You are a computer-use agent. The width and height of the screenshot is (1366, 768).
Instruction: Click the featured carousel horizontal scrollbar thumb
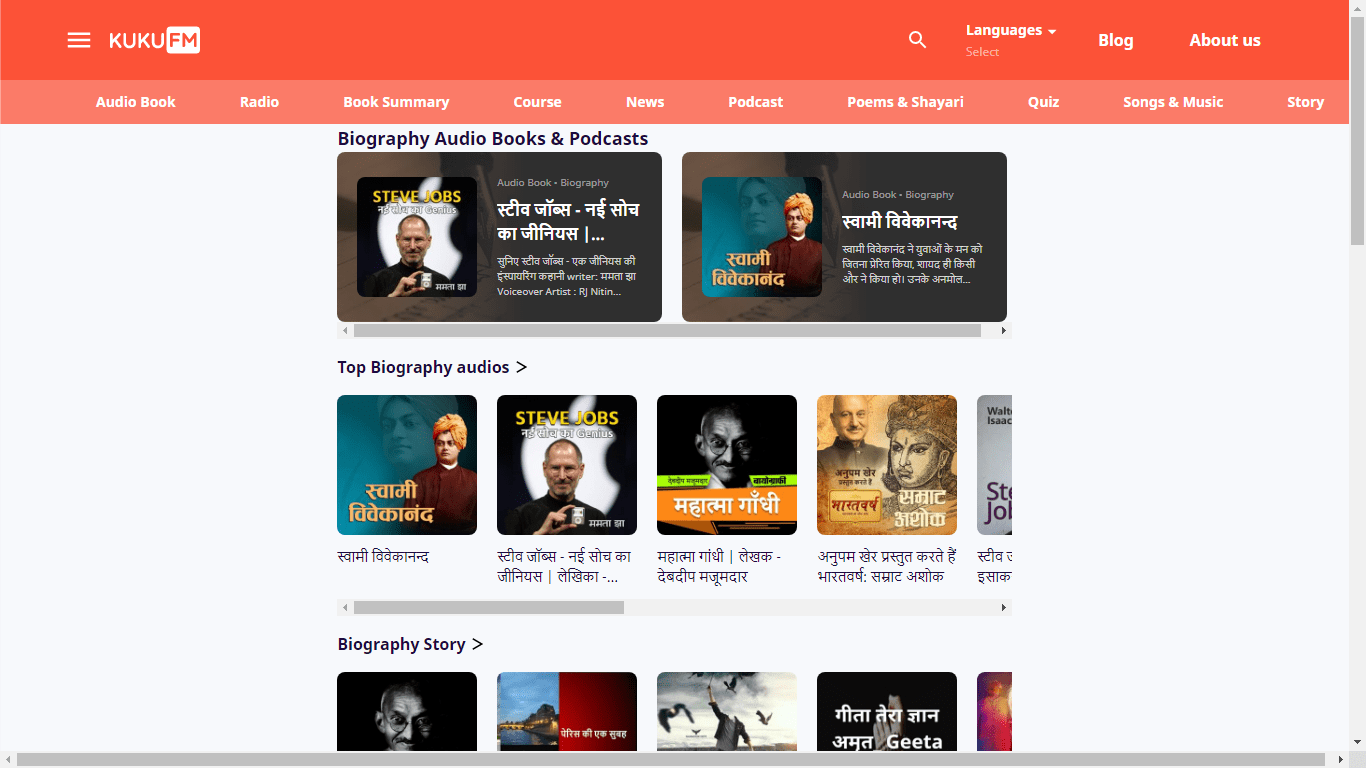[667, 330]
